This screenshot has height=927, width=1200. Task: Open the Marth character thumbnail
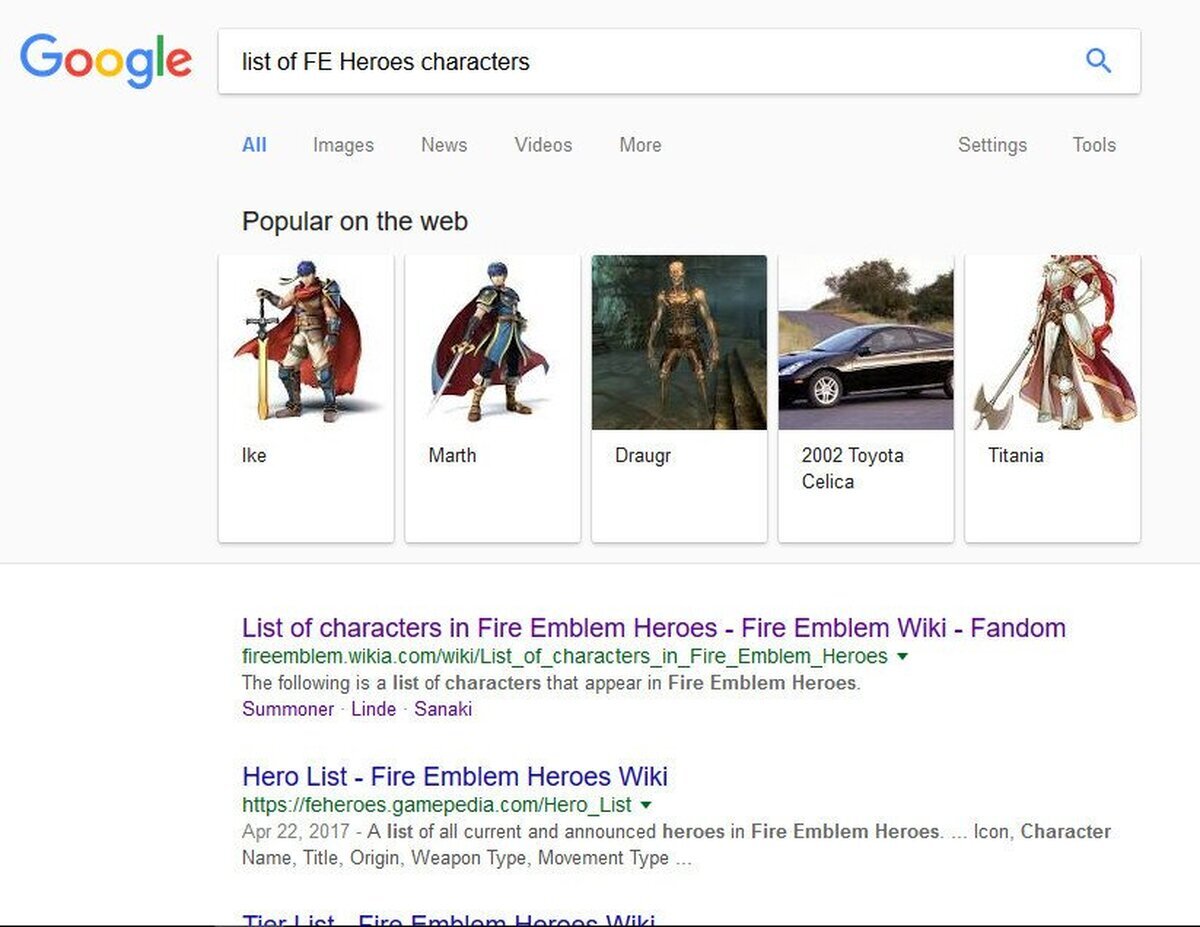(x=492, y=342)
